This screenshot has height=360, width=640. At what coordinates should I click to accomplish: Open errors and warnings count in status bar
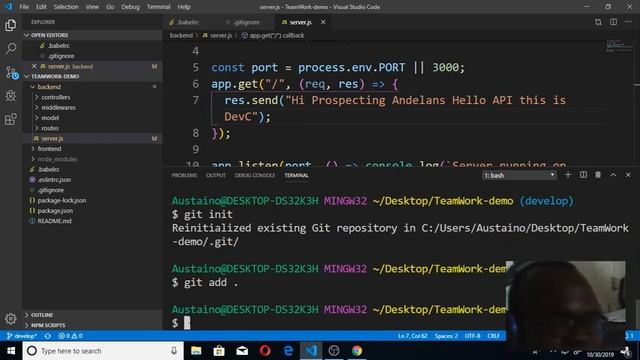pos(70,336)
